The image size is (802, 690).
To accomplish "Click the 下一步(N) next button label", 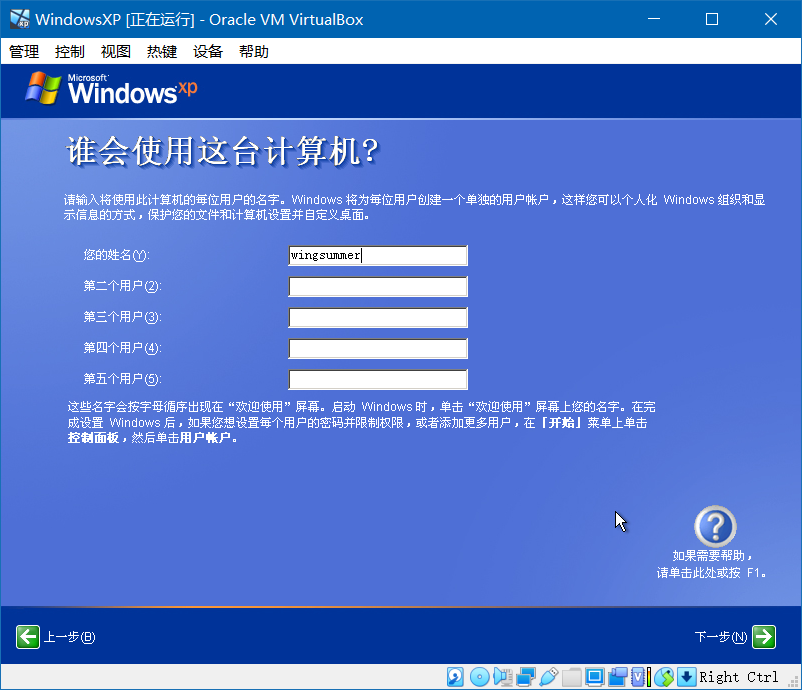I will 721,637.
